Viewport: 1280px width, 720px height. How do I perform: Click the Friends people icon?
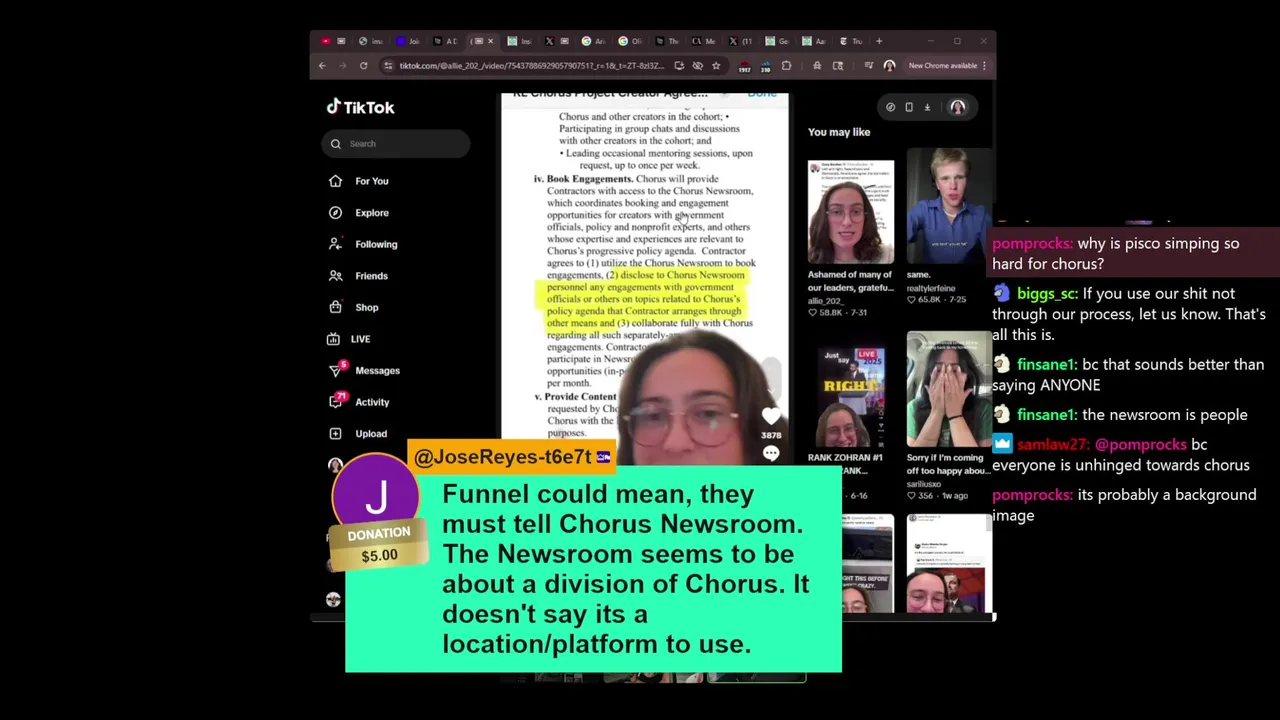[335, 276]
